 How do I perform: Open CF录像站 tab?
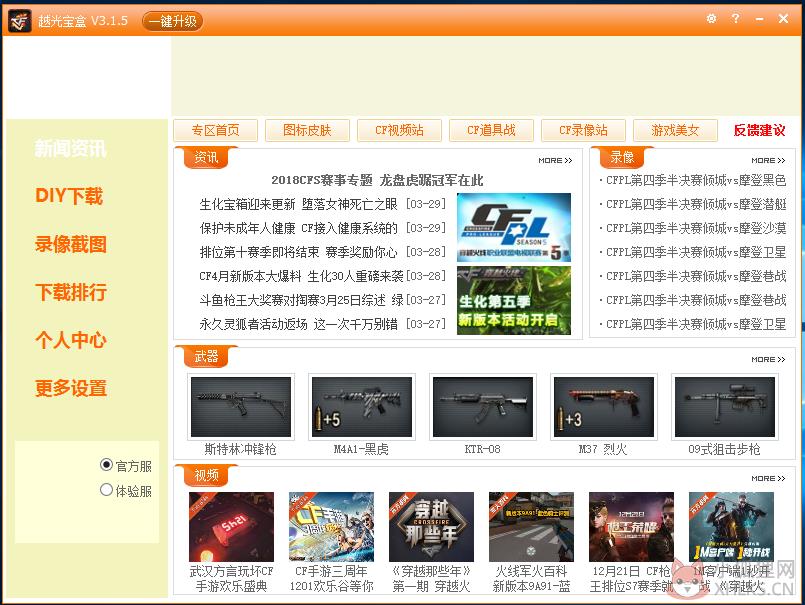coord(583,130)
